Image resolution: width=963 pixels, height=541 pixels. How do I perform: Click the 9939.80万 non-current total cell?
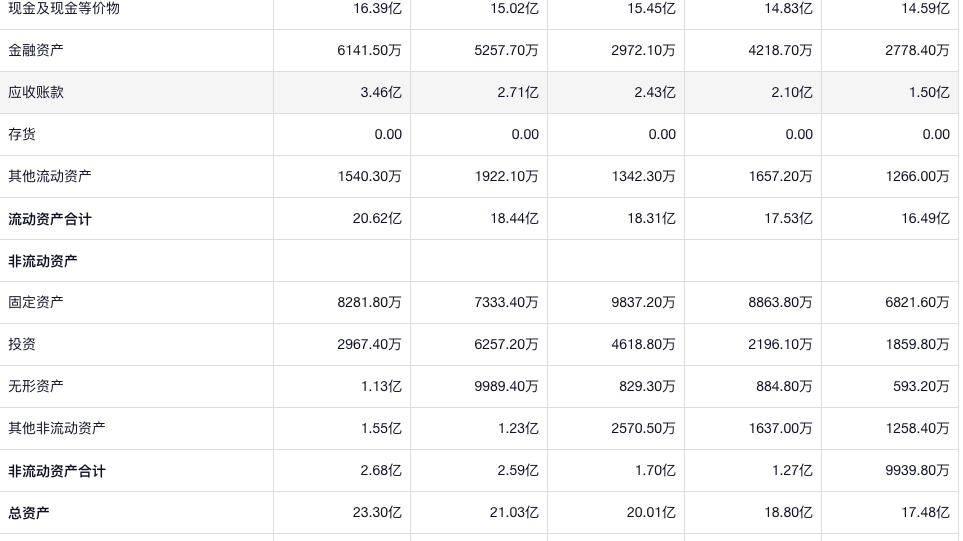917,471
